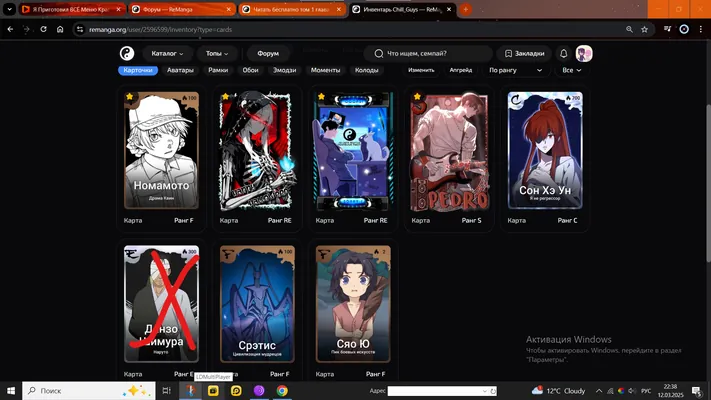Bookmark this page with the star icon
This screenshot has width=711, height=400.
[644, 29]
